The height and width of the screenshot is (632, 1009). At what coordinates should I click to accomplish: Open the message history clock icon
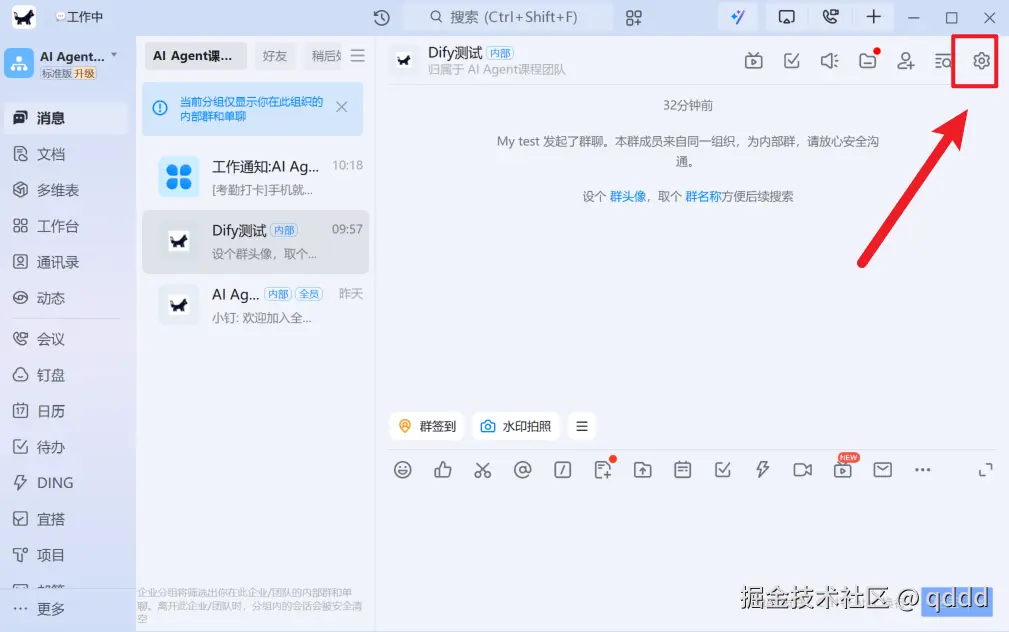[382, 17]
